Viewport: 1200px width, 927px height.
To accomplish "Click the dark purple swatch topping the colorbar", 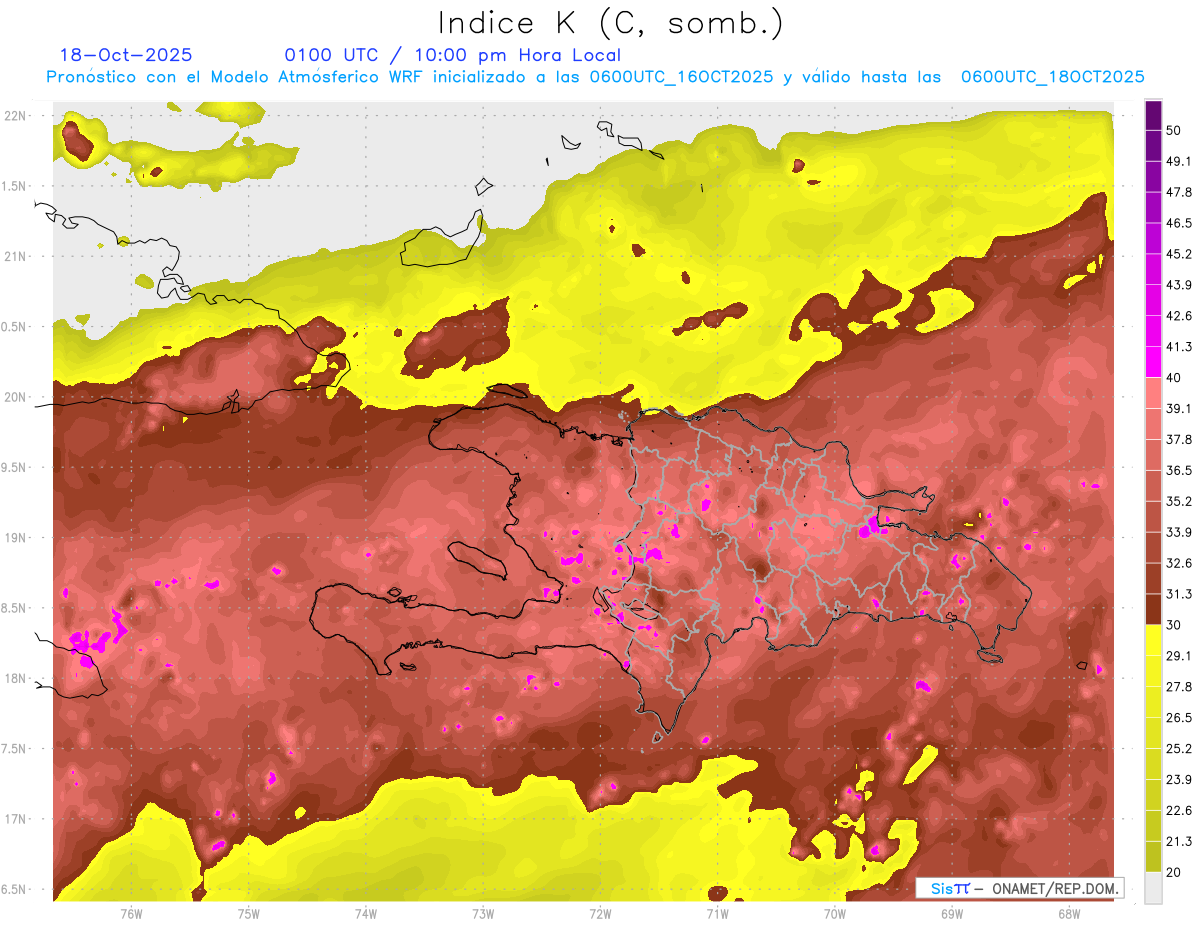I will coord(1153,114).
